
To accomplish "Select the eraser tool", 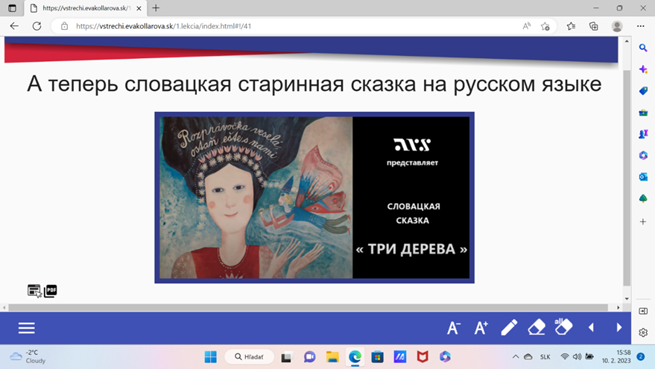I will click(x=536, y=328).
